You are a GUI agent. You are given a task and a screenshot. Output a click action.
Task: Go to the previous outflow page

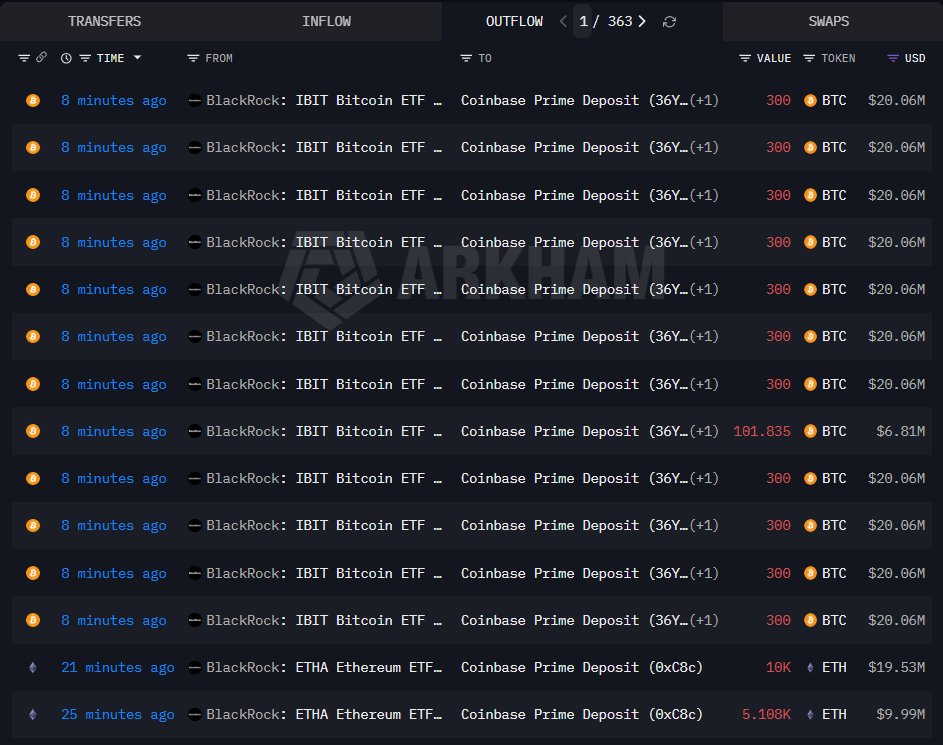[563, 21]
